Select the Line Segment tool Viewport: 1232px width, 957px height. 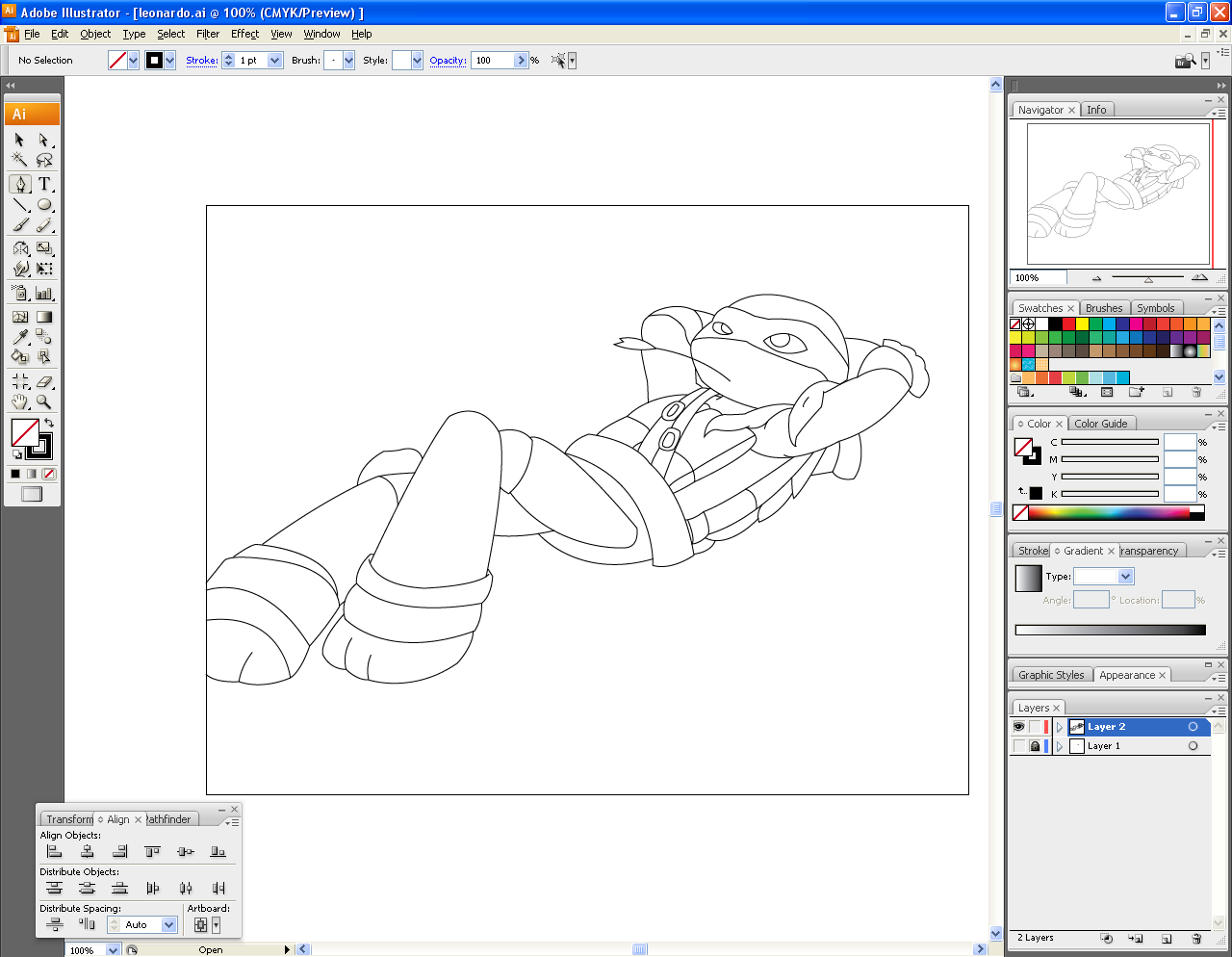click(19, 204)
